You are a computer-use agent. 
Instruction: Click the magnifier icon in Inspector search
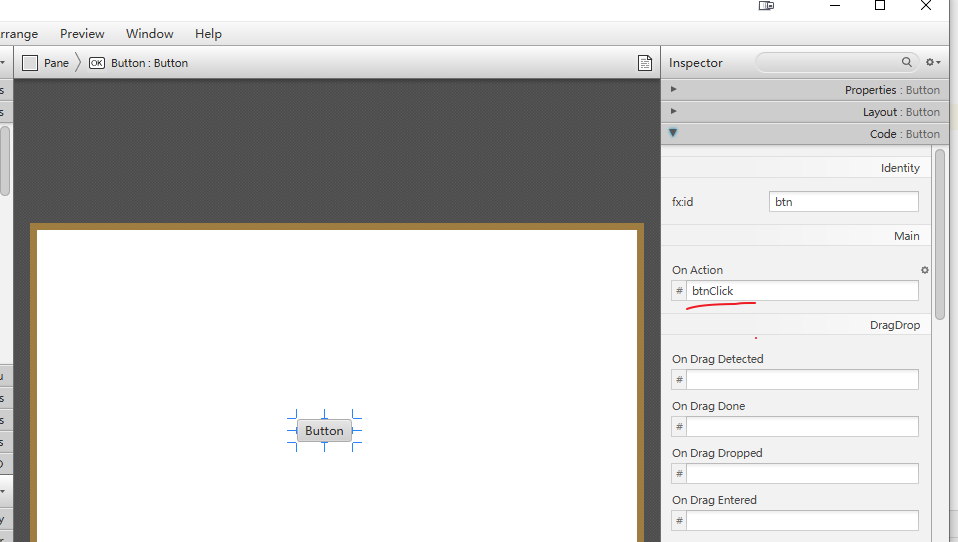click(907, 62)
